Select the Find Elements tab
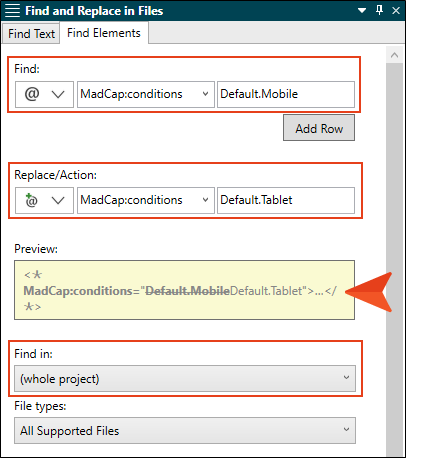Screen dimensions: 422x458 click(x=104, y=33)
